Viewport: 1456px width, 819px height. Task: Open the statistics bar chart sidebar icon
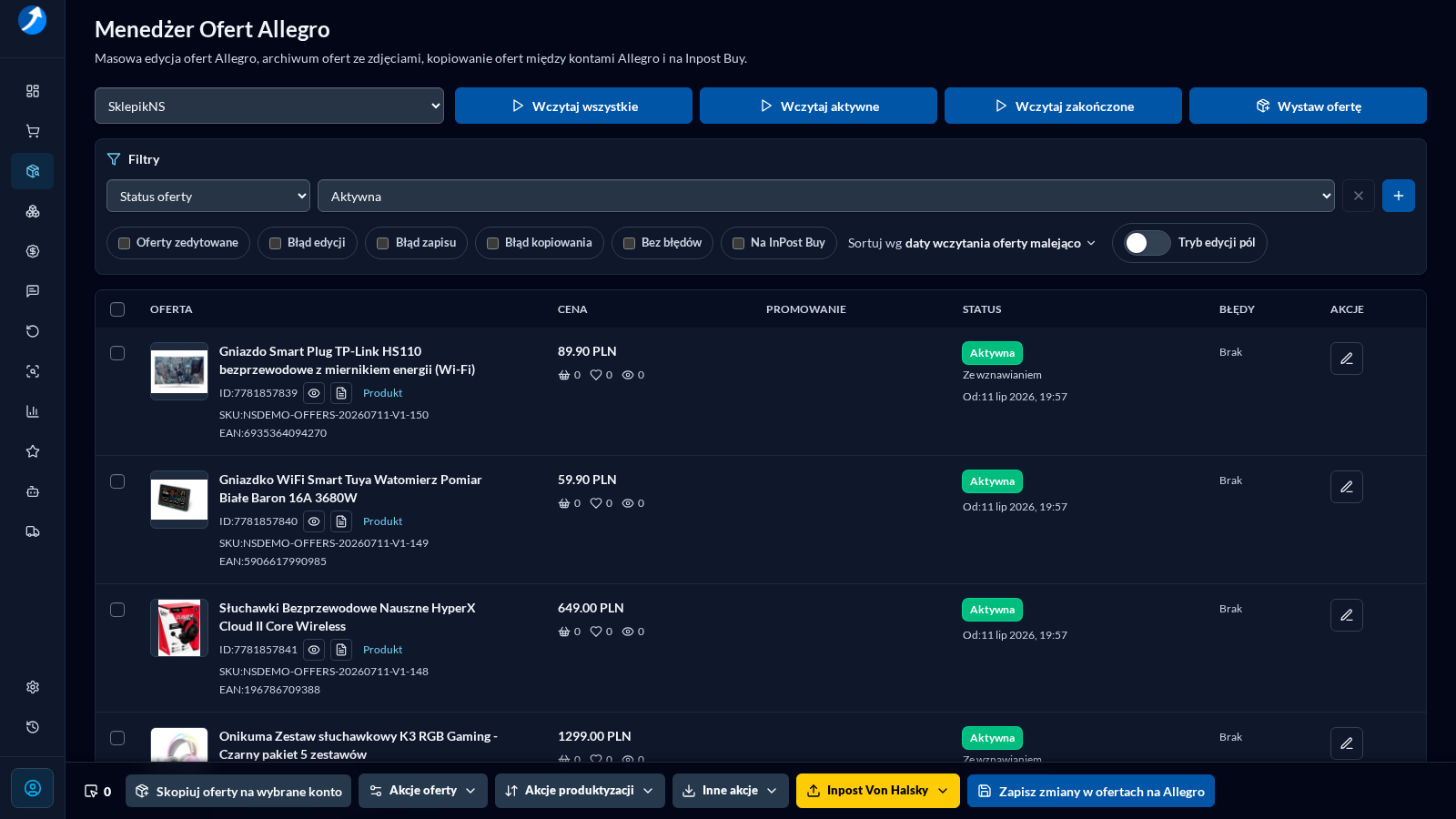[33, 411]
